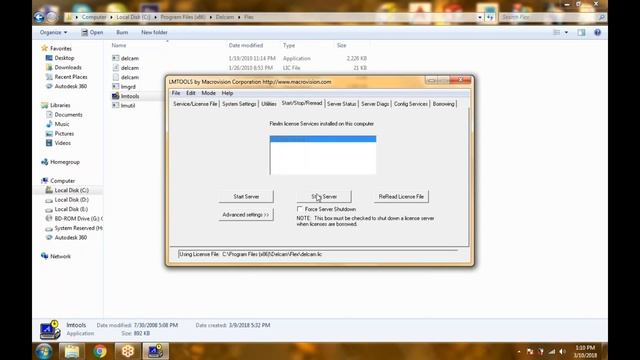Image resolution: width=640 pixels, height=360 pixels.
Task: Click the Explorer back arrow button
Action: (x=39, y=17)
